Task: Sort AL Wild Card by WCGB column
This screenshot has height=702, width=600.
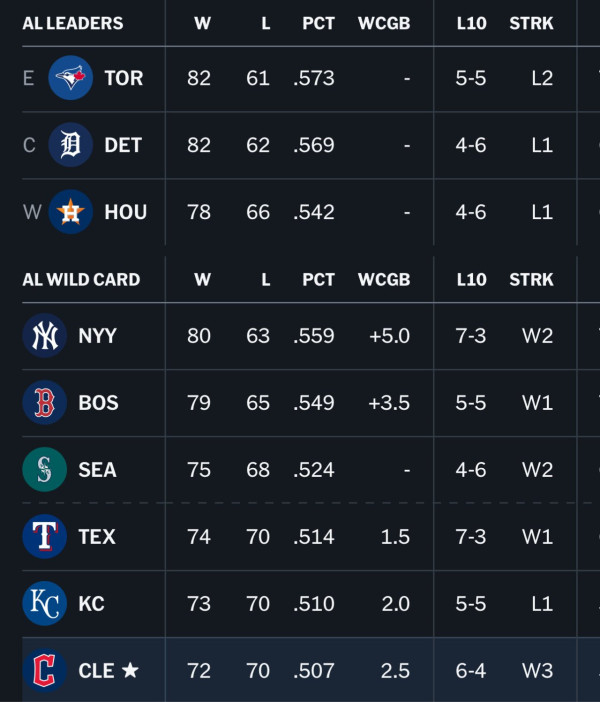Action: 384,280
